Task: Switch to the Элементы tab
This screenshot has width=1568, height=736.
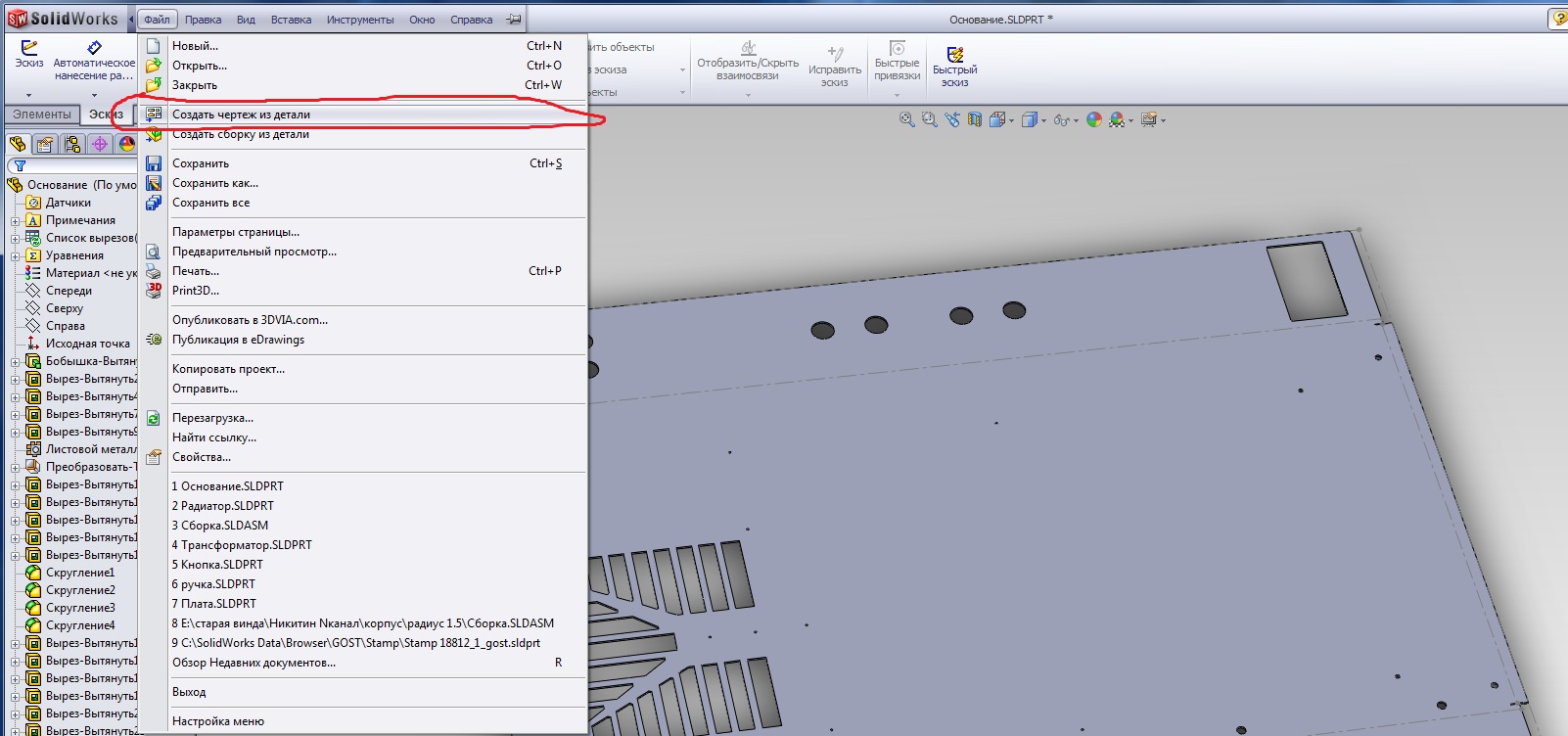Action: 42,115
